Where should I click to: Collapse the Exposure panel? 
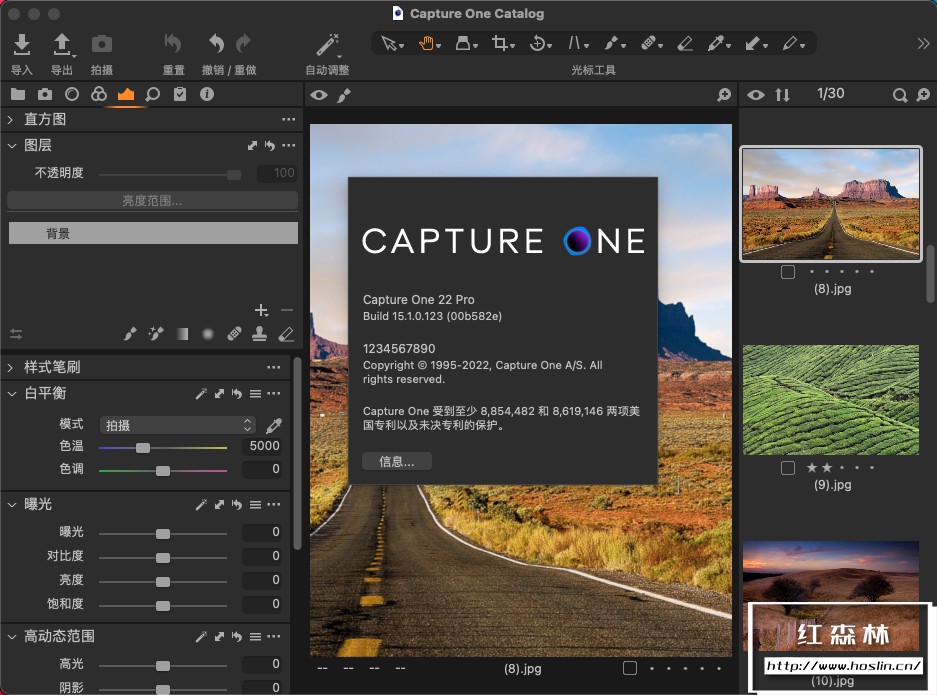coord(11,505)
